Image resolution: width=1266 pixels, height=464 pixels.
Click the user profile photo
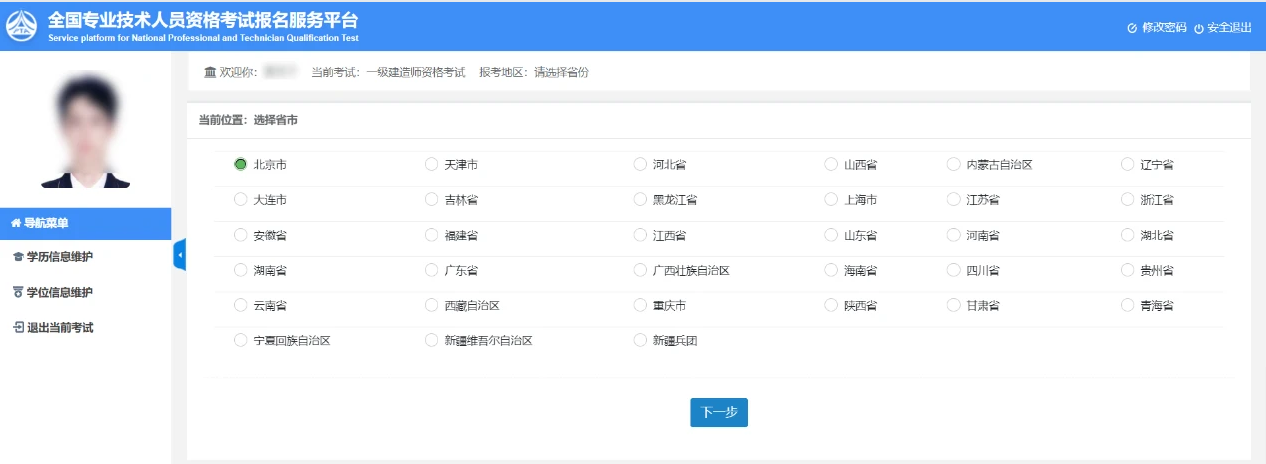click(85, 130)
